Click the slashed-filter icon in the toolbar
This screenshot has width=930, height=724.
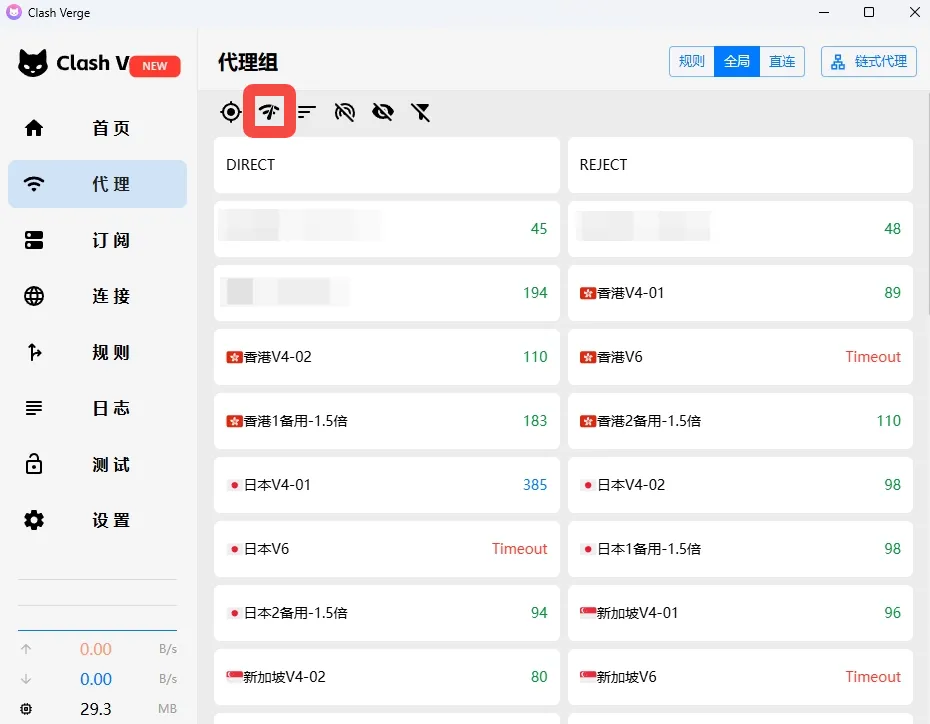point(421,112)
